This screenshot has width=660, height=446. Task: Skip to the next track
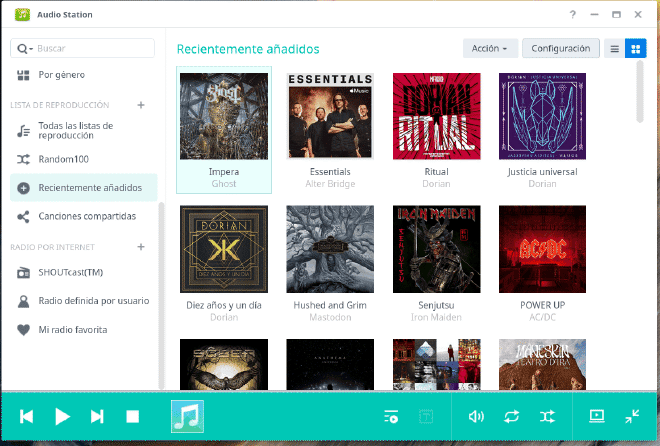[97, 417]
